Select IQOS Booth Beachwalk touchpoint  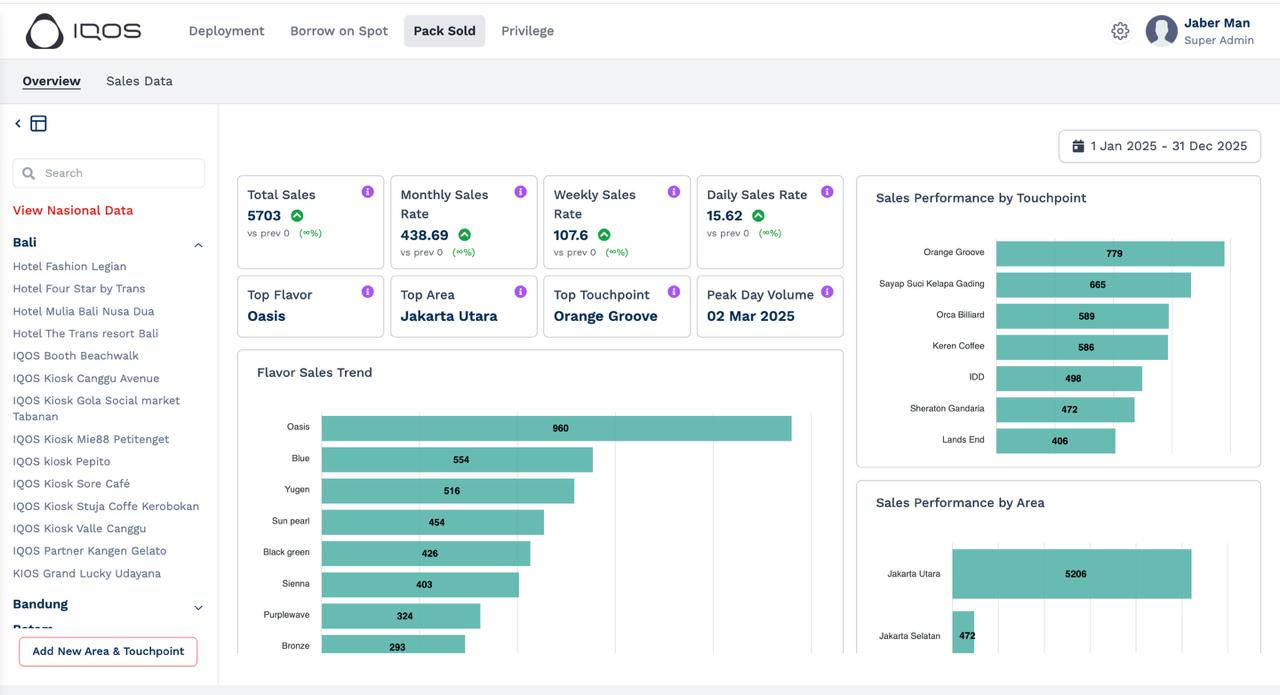[76, 355]
